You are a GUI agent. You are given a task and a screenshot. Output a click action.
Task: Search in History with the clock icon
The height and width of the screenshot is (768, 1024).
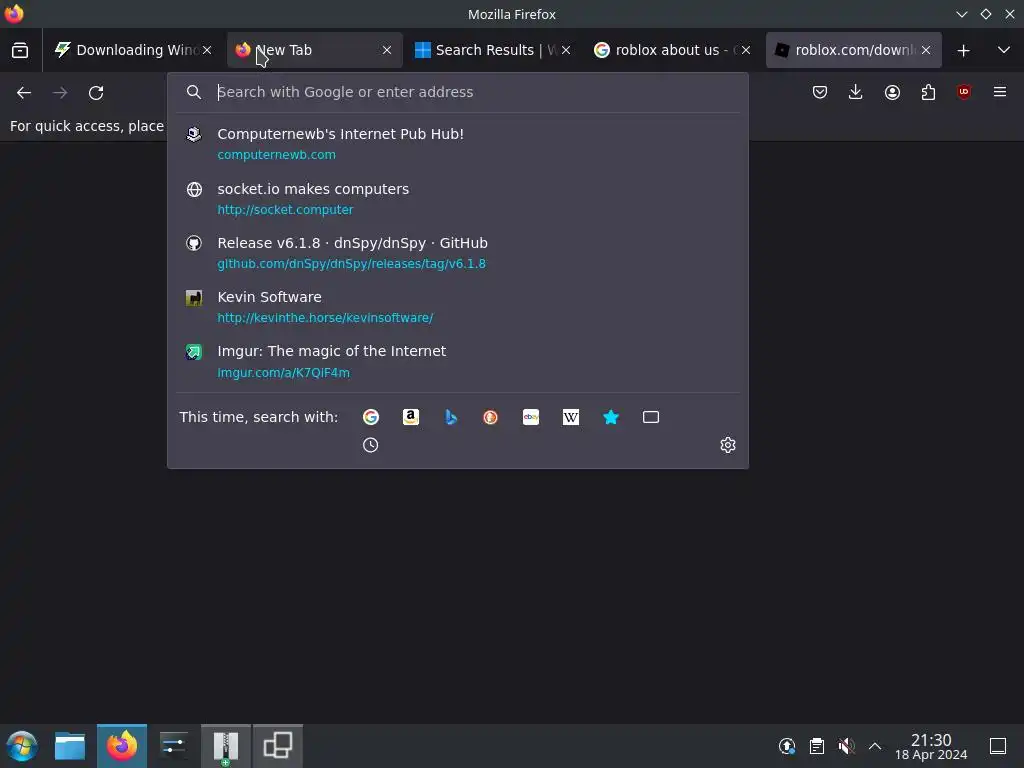tap(370, 445)
